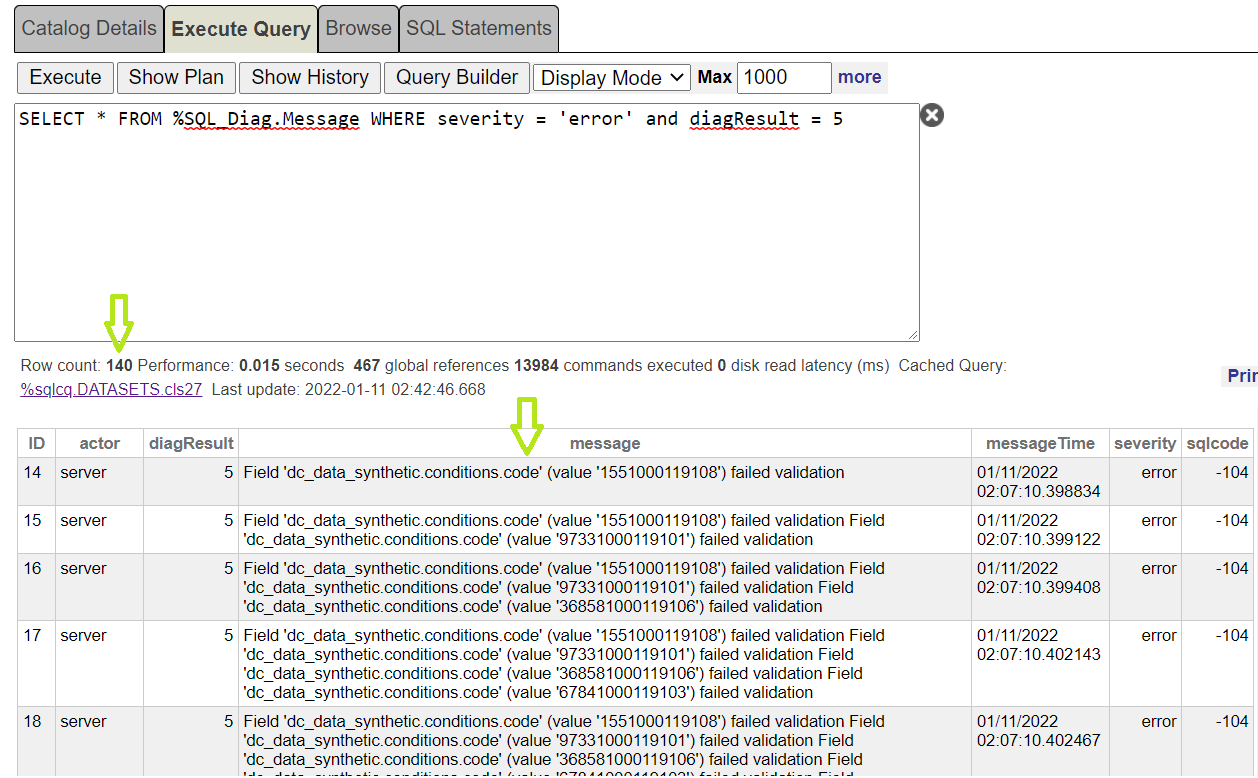Click the messageTime column header
Screen dimensions: 1258x778
[x=1040, y=443]
